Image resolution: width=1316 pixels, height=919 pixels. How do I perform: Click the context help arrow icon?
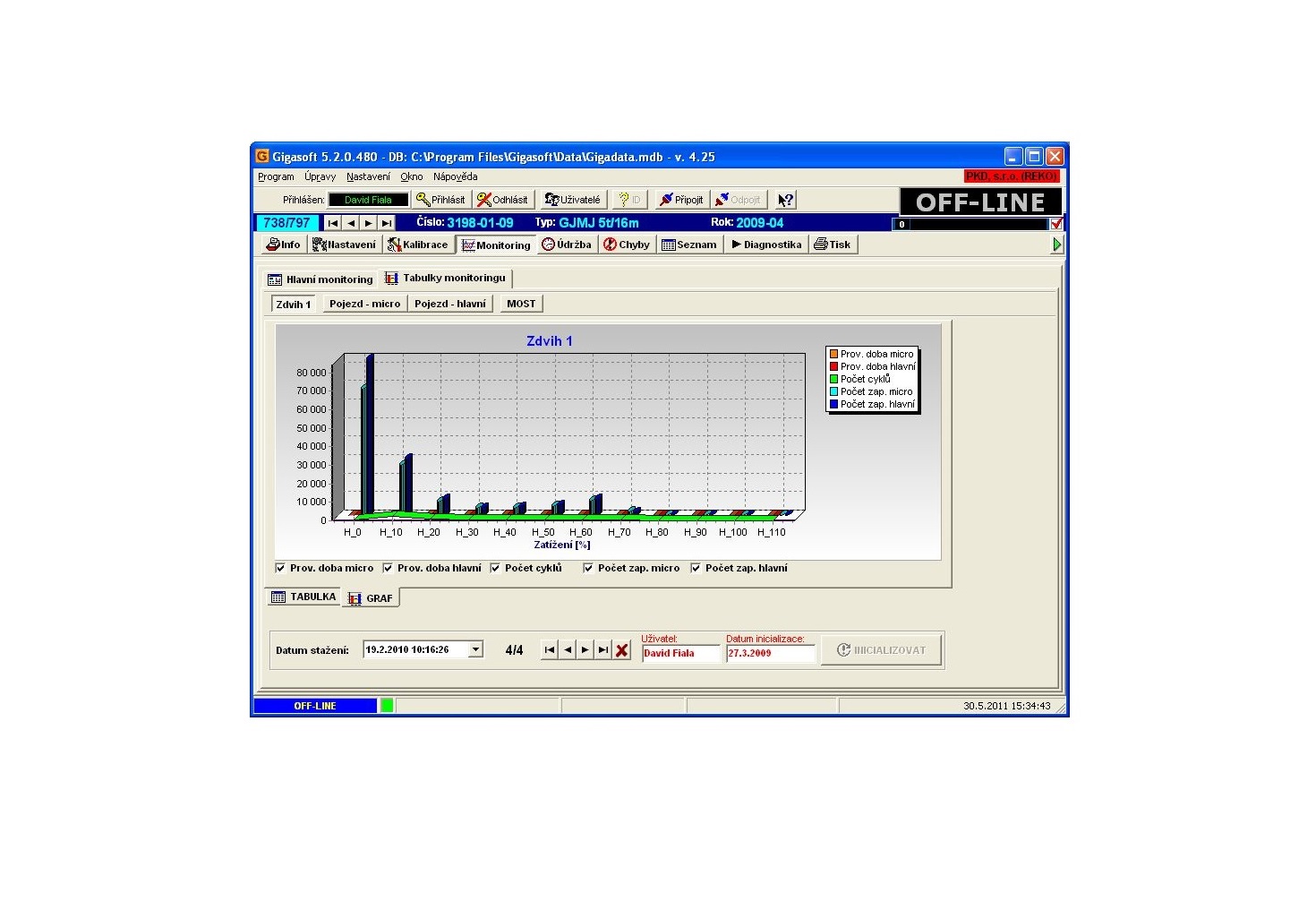(785, 200)
